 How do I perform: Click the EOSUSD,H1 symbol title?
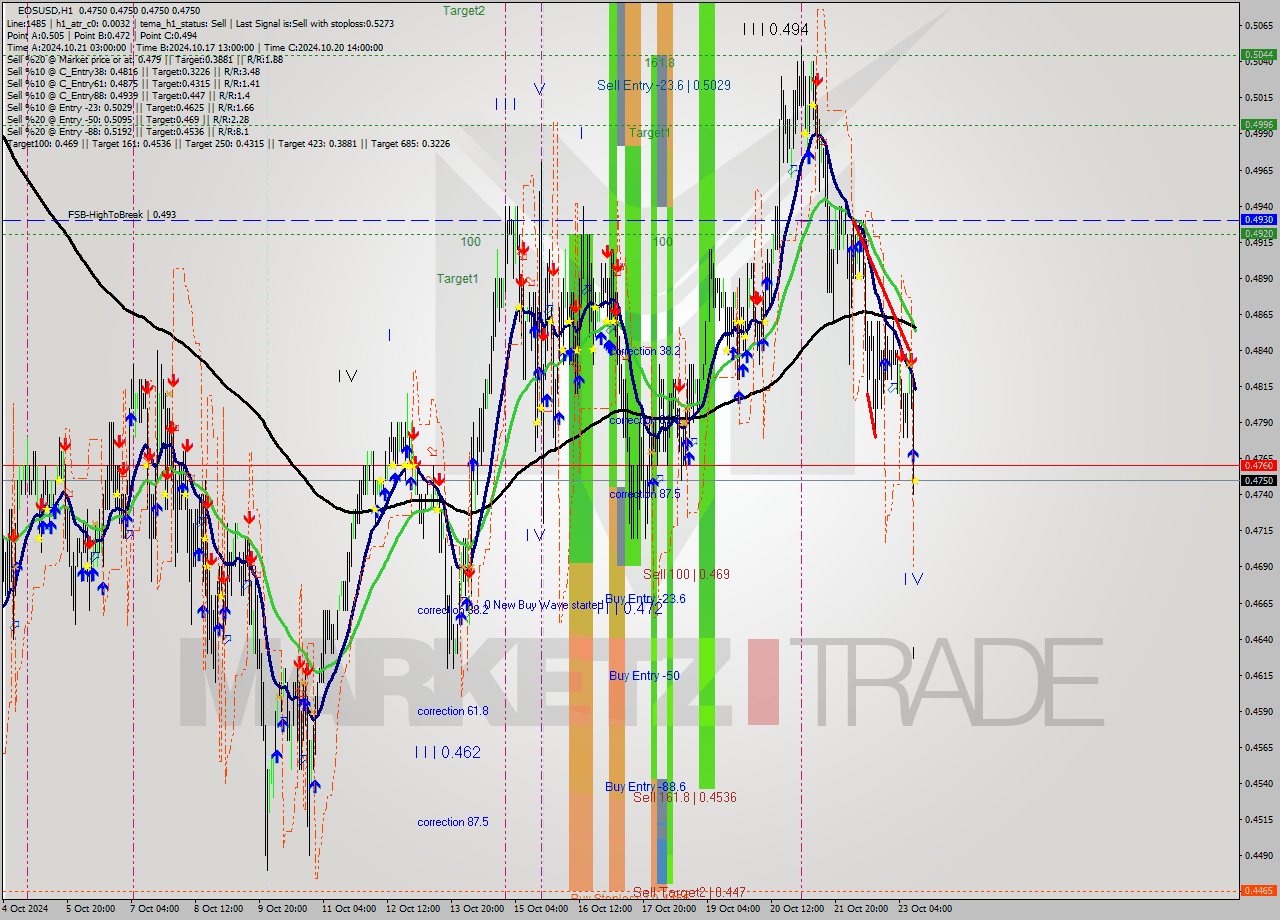pyautogui.click(x=46, y=10)
